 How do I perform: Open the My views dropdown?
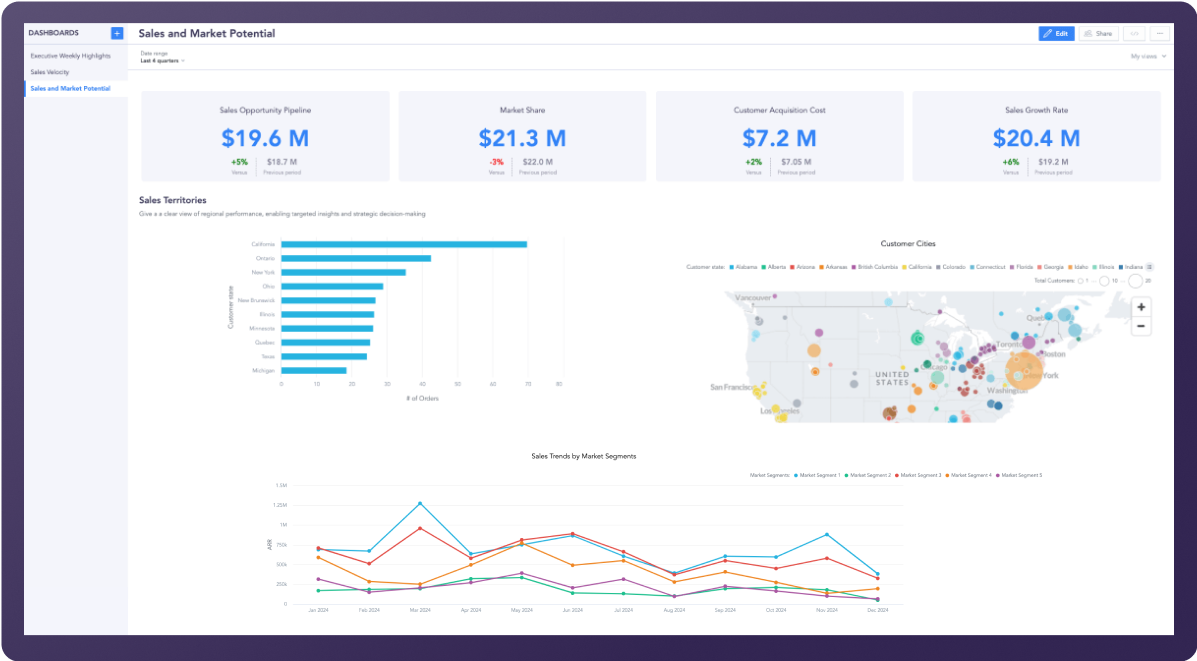click(x=1148, y=57)
